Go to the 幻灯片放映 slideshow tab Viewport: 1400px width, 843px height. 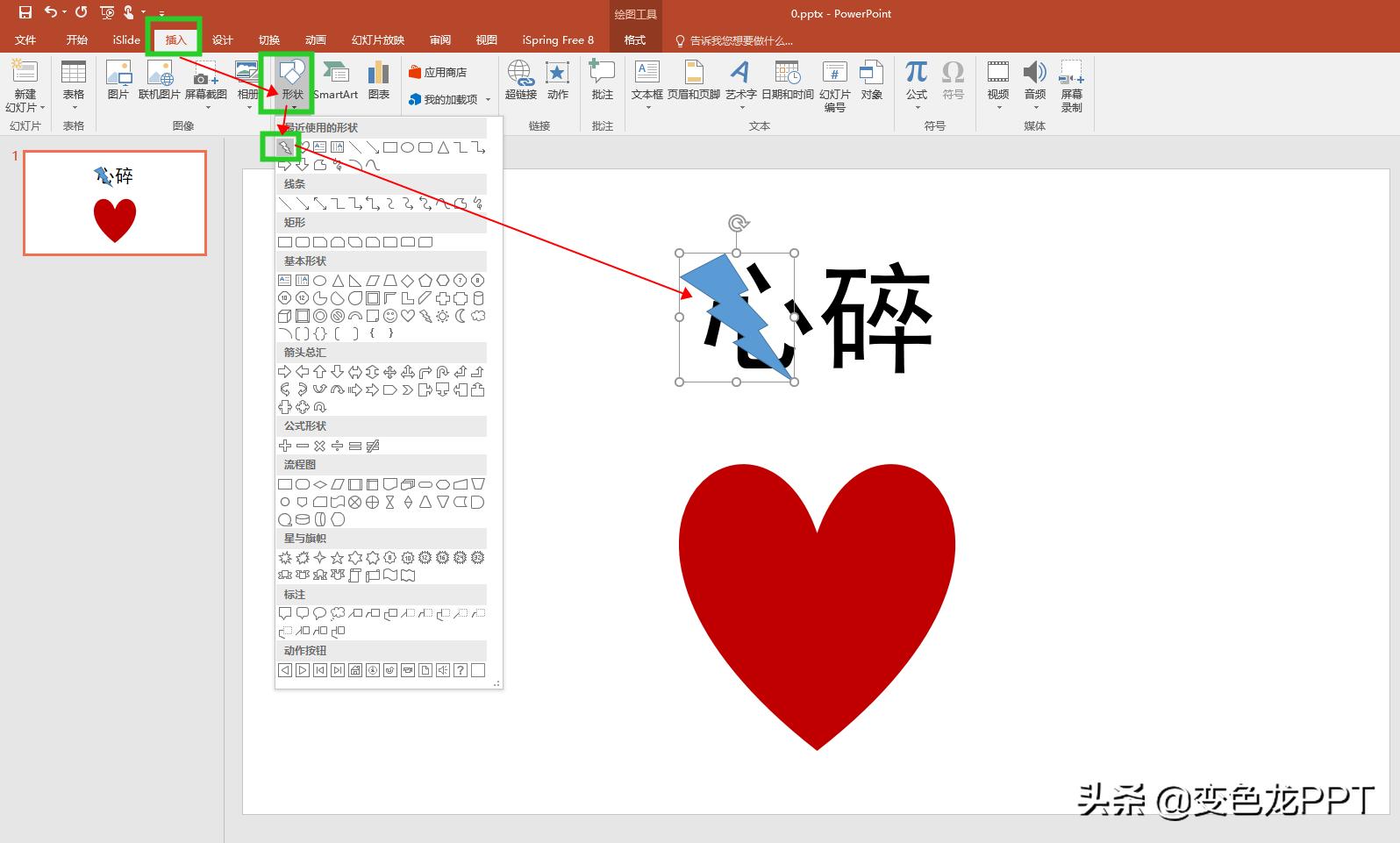pyautogui.click(x=378, y=39)
